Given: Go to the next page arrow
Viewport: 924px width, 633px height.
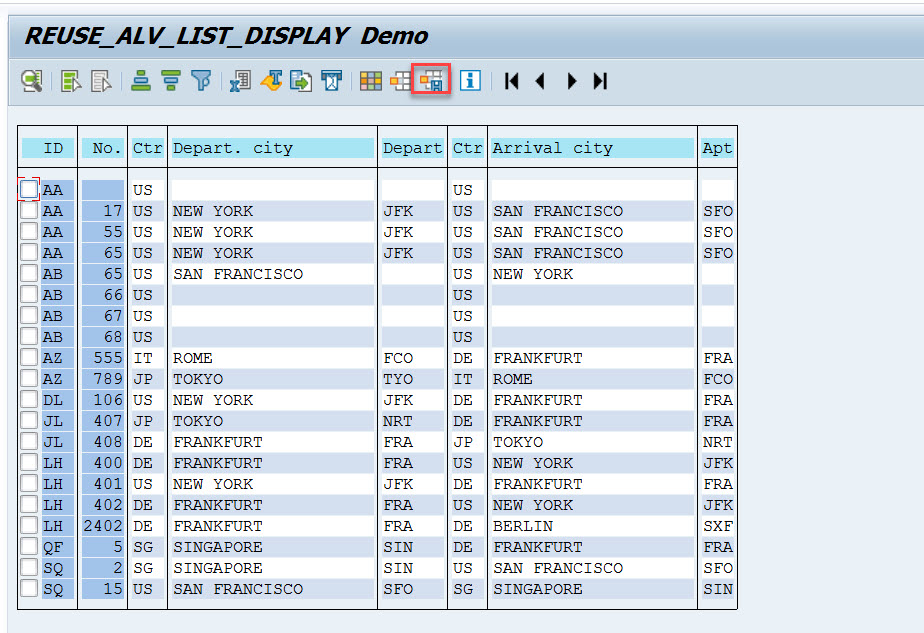Looking at the screenshot, I should click(x=571, y=81).
